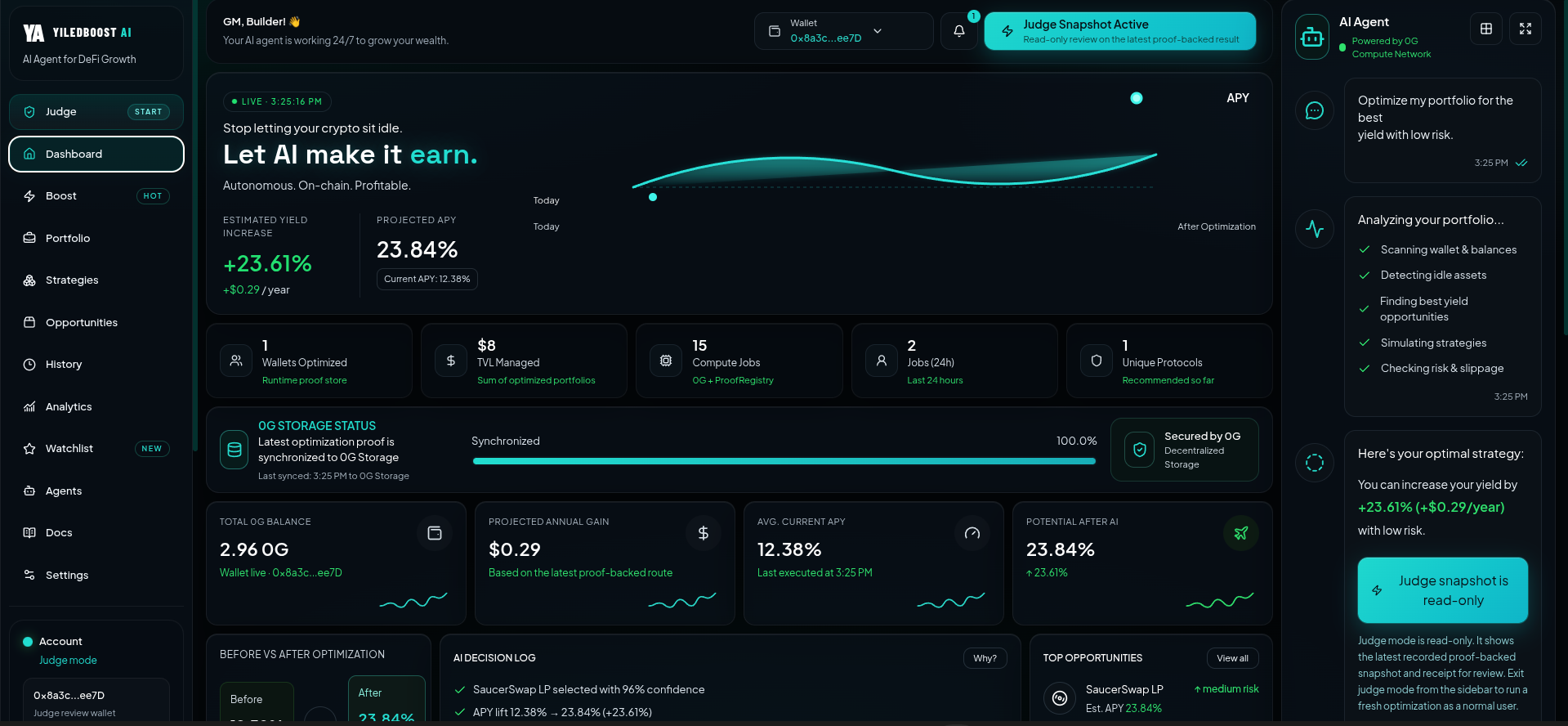Click the AI Agent grid layout icon
This screenshot has height=726, width=1568.
[1485, 29]
